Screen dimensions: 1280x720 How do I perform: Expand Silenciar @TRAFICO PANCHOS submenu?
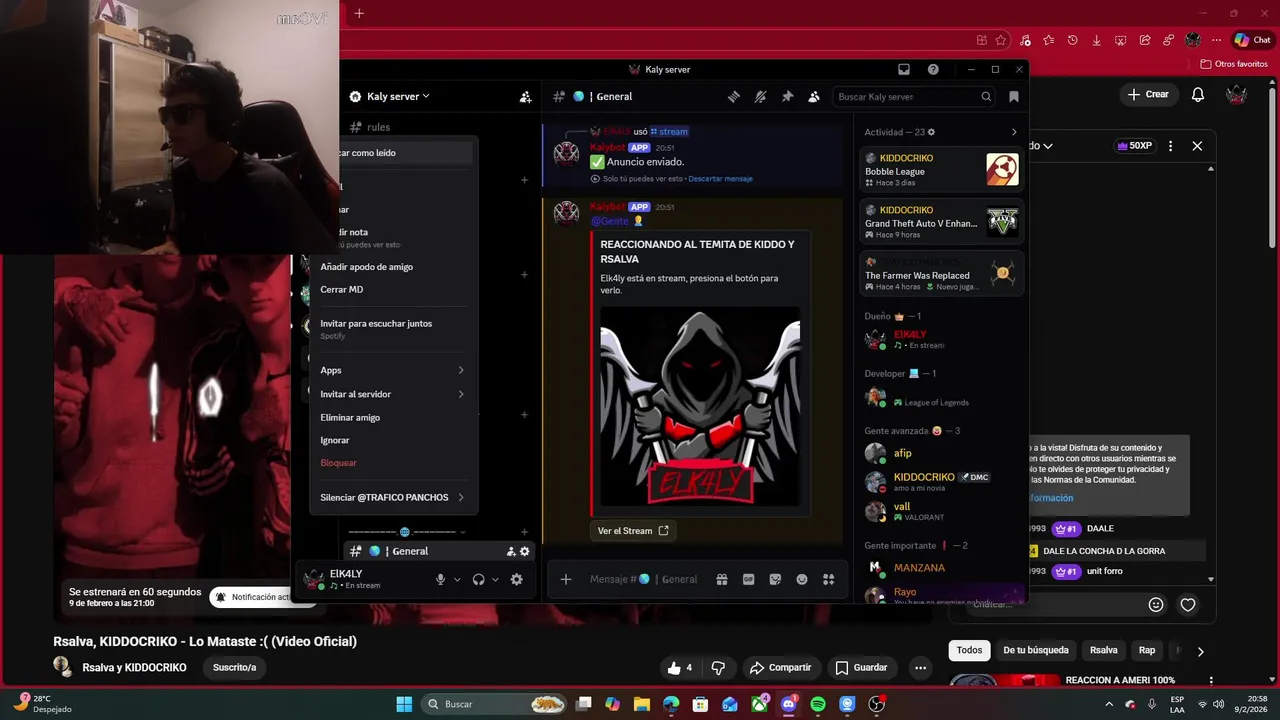coord(392,497)
